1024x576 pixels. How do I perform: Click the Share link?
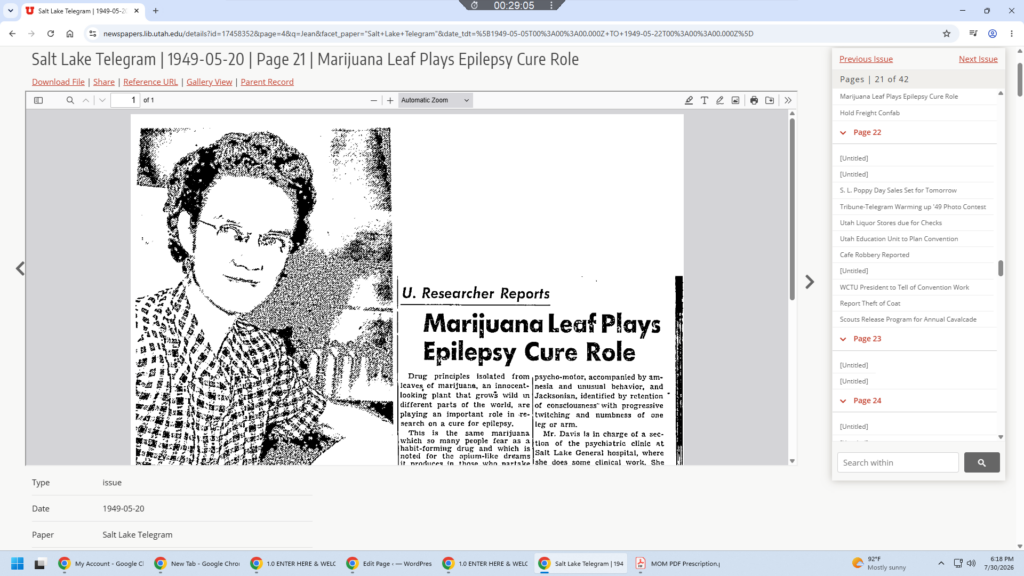(x=104, y=82)
